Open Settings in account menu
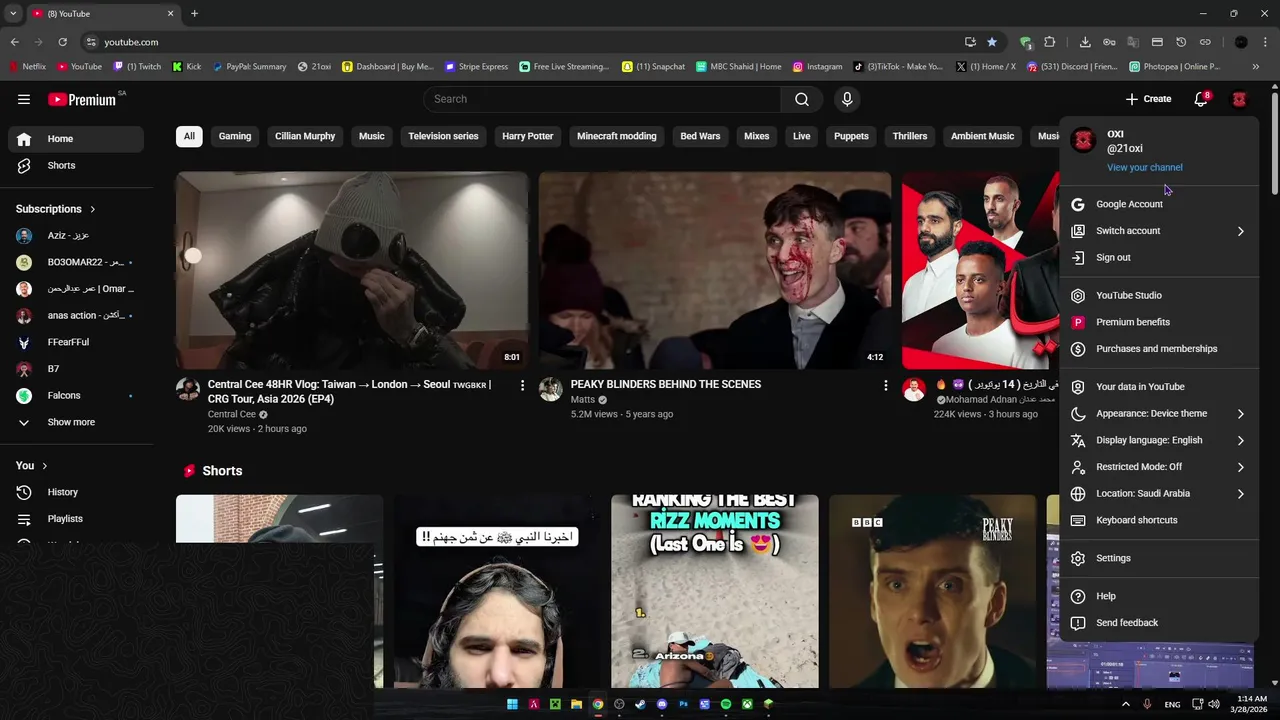This screenshot has height=720, width=1280. pyautogui.click(x=1158, y=558)
